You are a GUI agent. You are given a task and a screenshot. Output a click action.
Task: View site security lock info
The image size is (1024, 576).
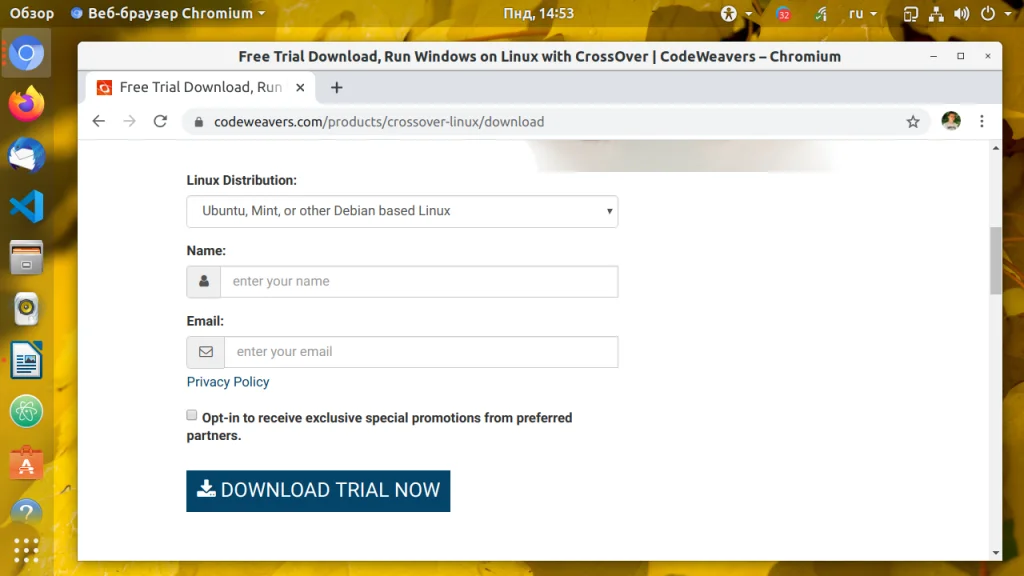(199, 122)
